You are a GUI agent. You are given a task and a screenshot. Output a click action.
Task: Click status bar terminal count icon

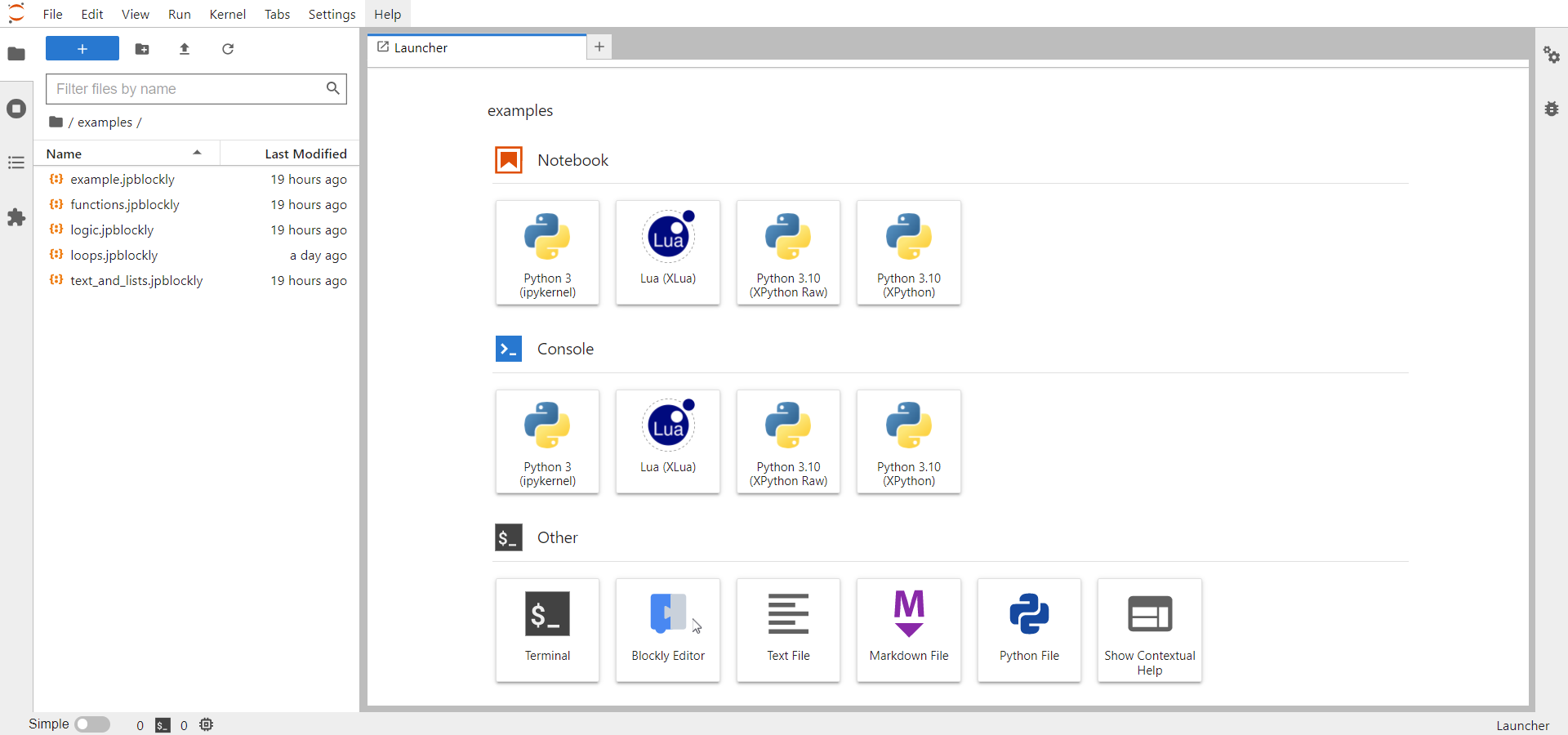[163, 725]
